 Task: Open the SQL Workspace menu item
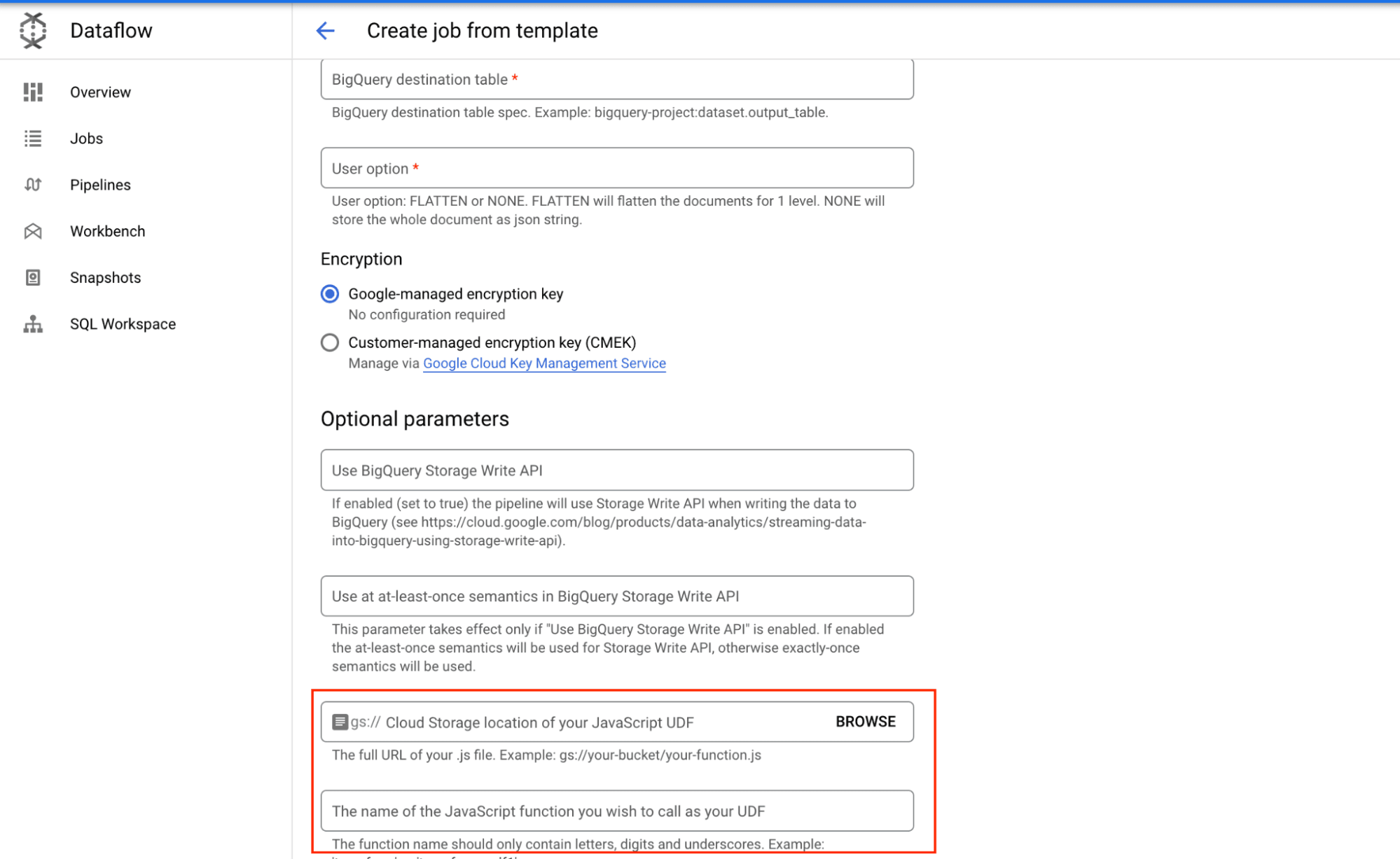[x=123, y=324]
